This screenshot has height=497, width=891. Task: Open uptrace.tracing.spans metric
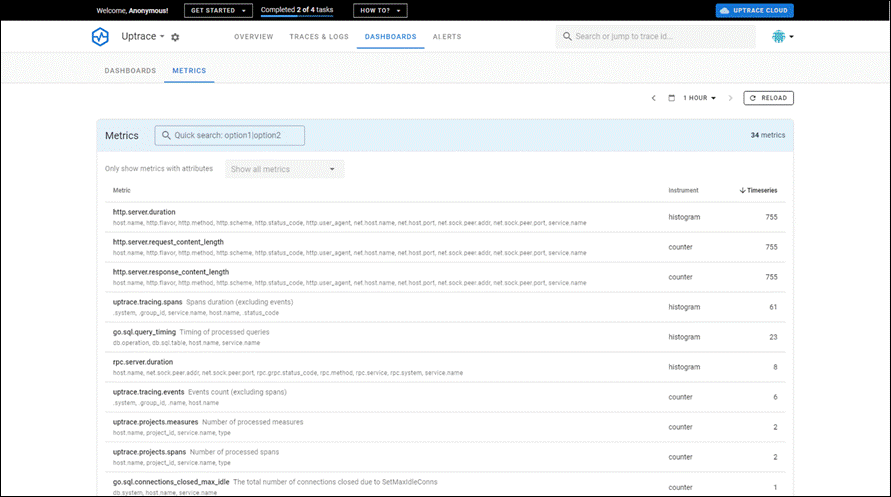147,302
